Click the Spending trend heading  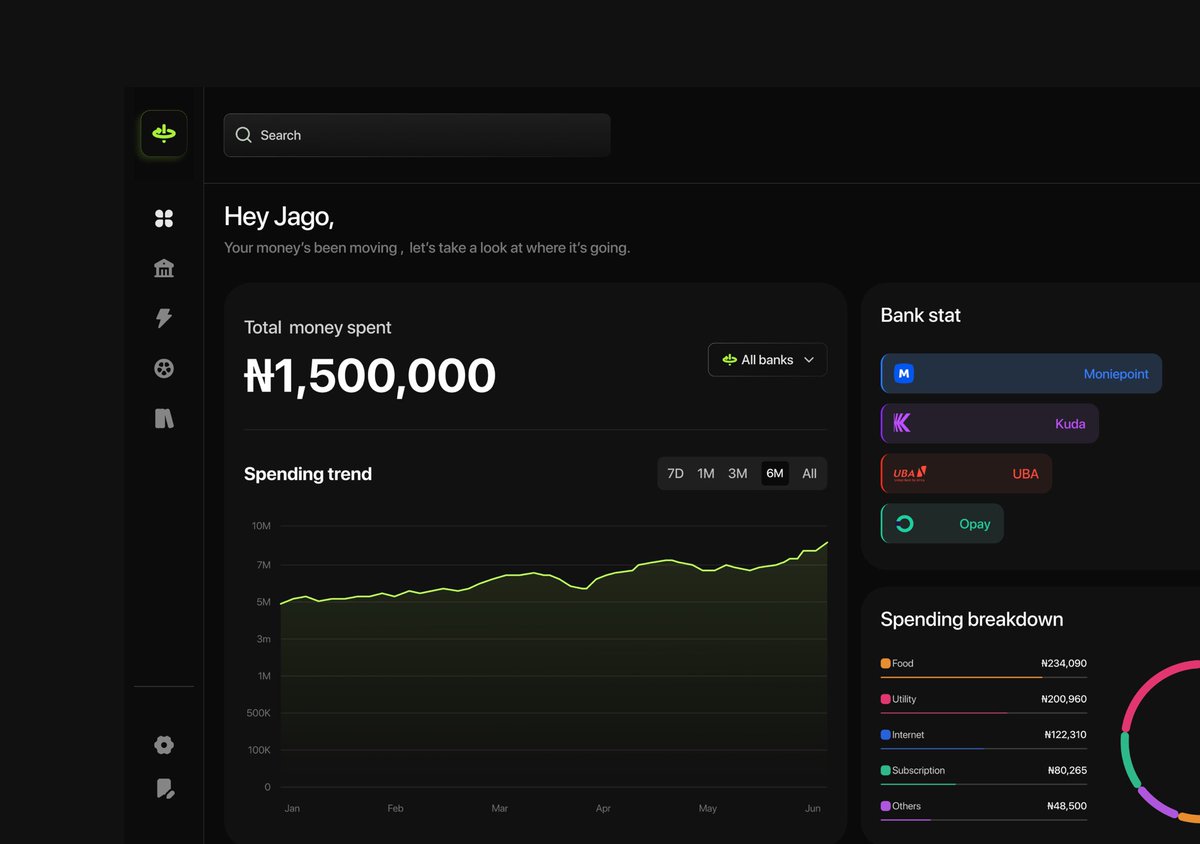pos(308,474)
